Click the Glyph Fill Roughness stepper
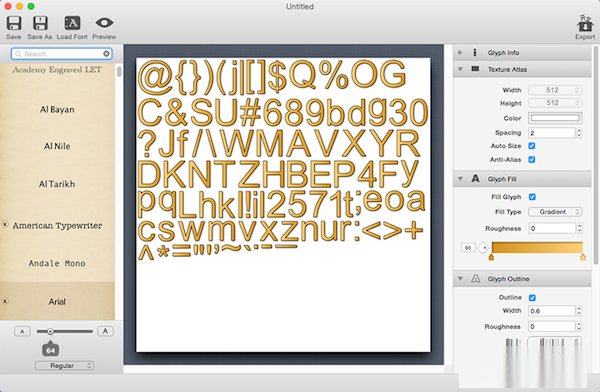 click(x=579, y=229)
